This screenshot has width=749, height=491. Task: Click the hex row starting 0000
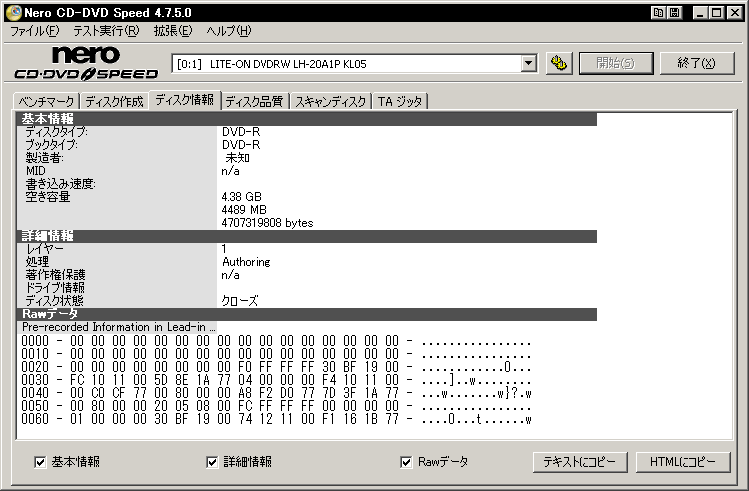tap(276, 341)
